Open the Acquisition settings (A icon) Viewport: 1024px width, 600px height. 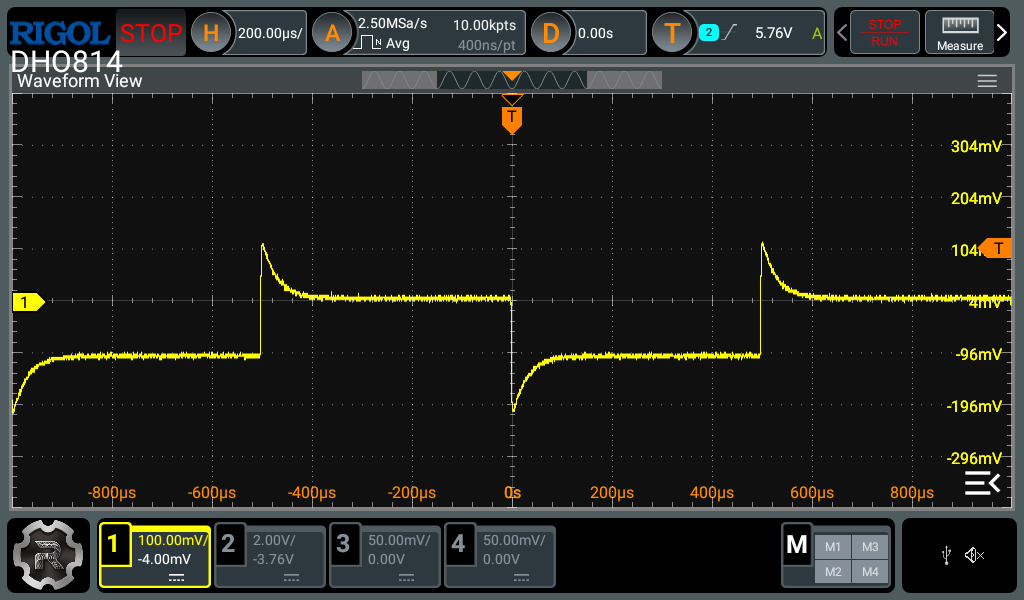pyautogui.click(x=332, y=33)
